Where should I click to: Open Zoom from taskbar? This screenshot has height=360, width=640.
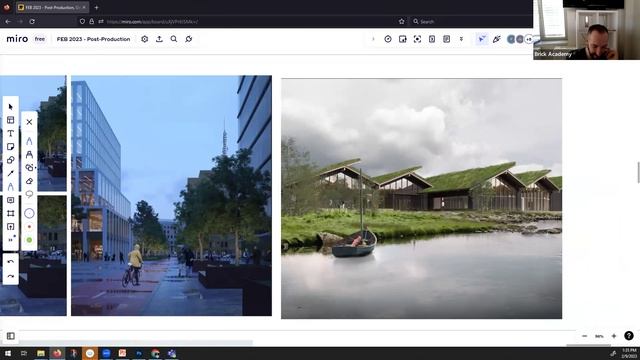point(106,353)
